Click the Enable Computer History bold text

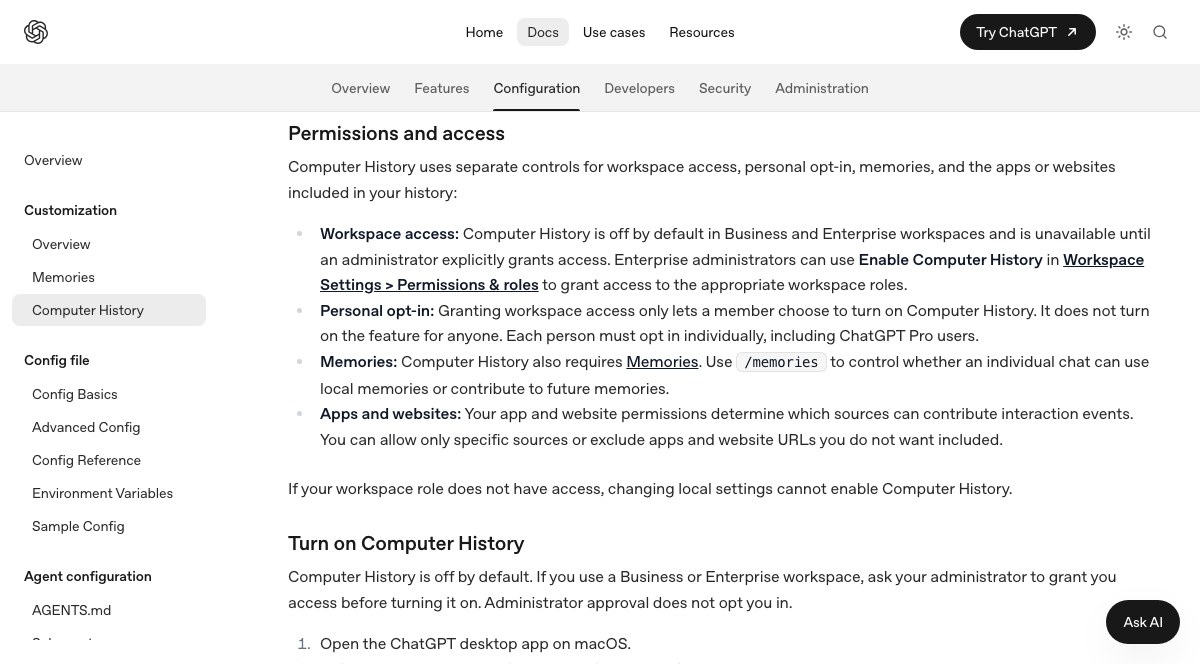pyautogui.click(x=950, y=259)
